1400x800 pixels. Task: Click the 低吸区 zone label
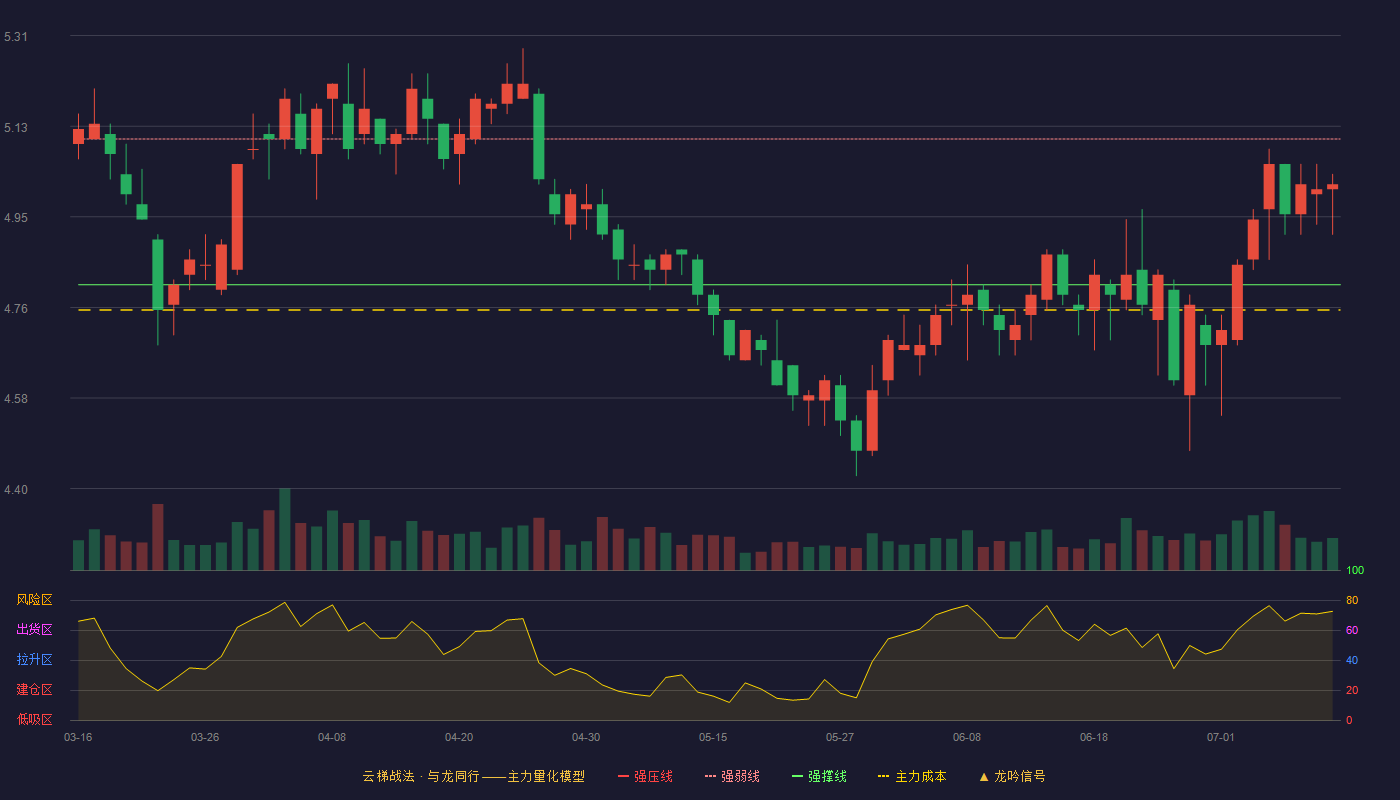[34, 719]
